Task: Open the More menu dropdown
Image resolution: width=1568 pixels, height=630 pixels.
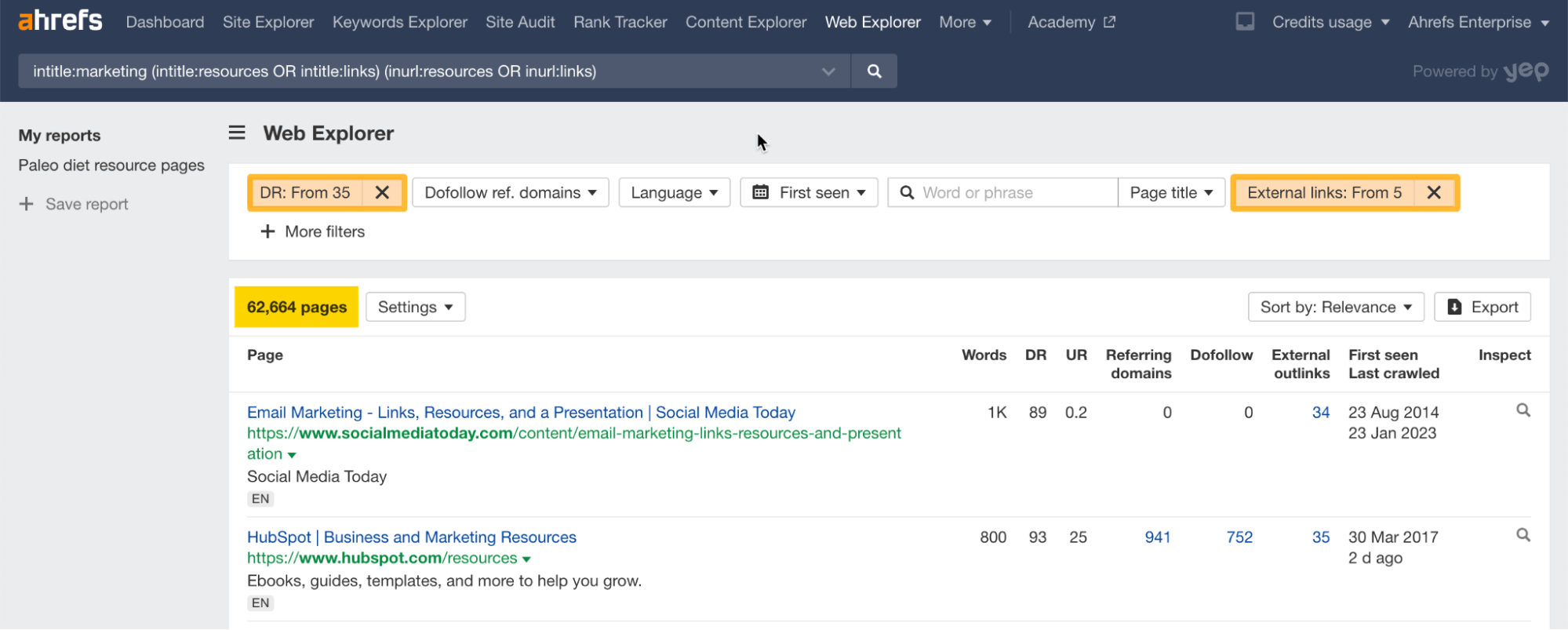Action: (965, 22)
